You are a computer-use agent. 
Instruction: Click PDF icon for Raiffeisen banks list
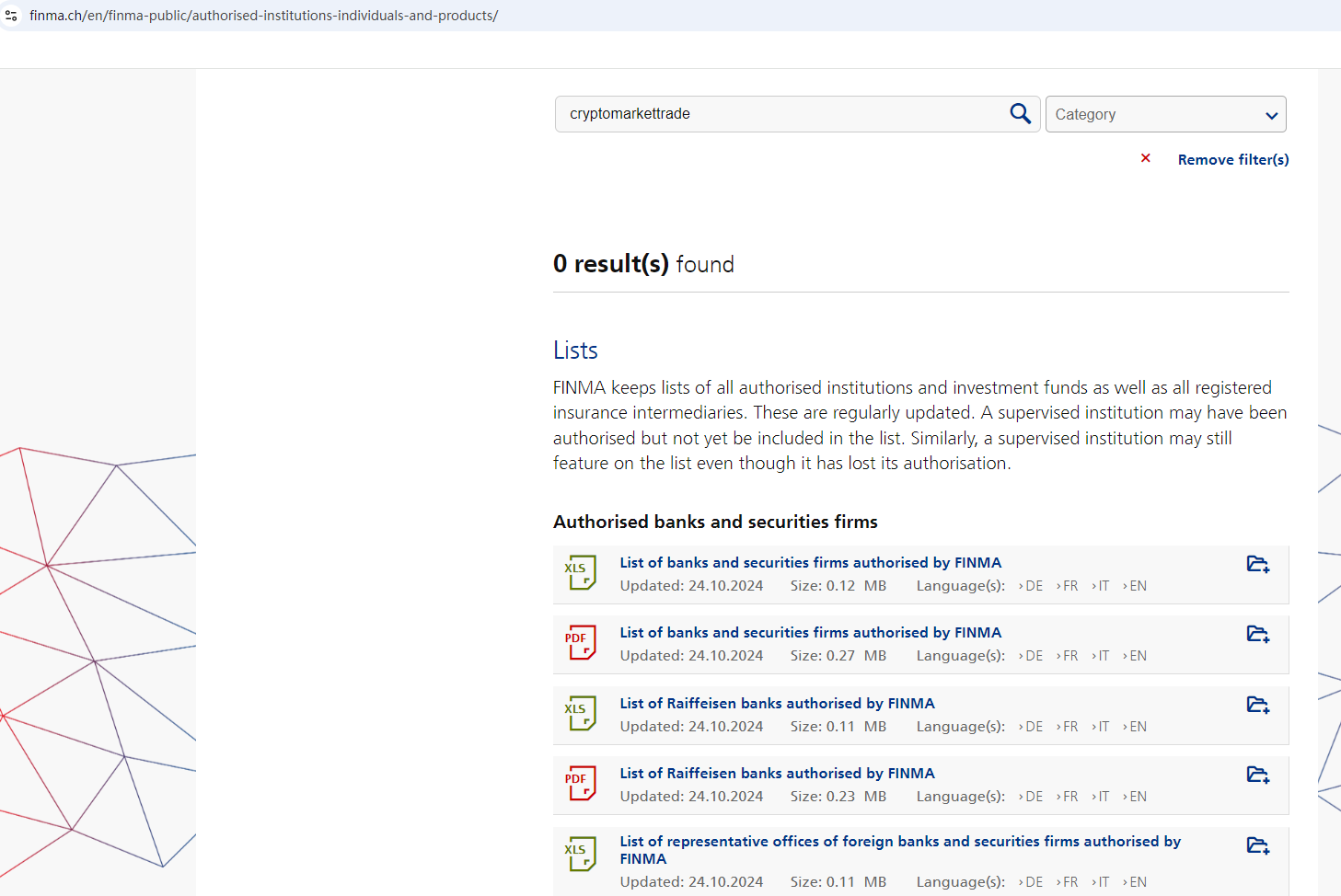click(581, 784)
